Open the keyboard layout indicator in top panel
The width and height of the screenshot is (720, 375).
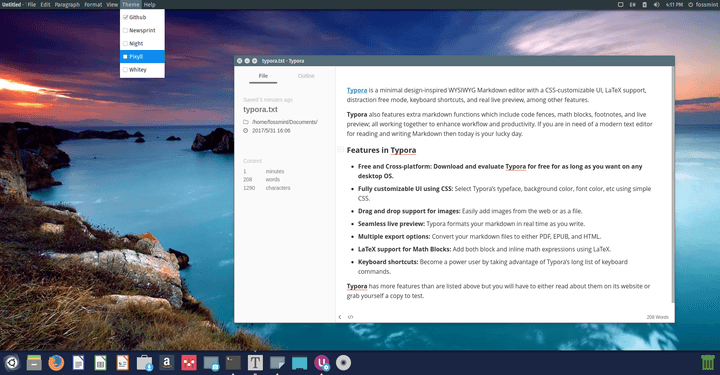pos(633,5)
